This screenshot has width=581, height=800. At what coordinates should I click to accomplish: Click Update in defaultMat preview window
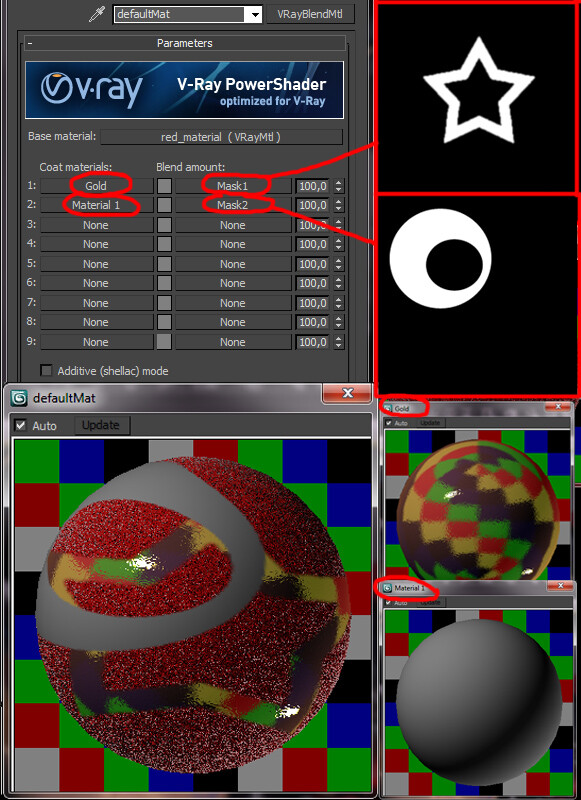[101, 425]
